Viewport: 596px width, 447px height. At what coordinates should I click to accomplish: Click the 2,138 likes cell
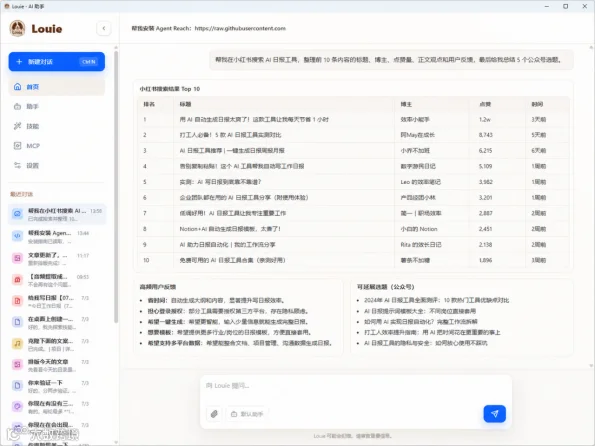pos(485,245)
